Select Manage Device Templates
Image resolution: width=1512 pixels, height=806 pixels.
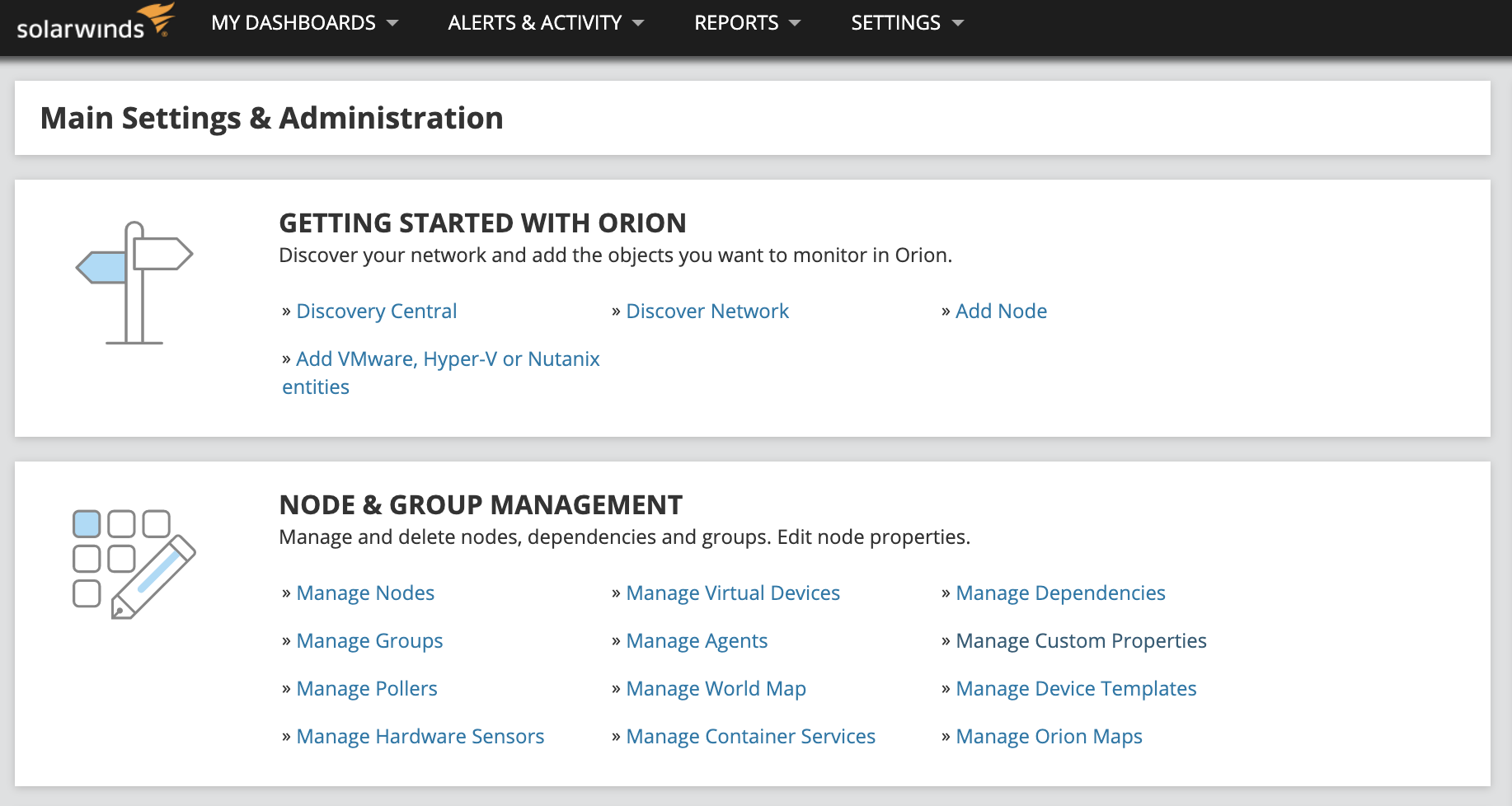pyautogui.click(x=1076, y=688)
